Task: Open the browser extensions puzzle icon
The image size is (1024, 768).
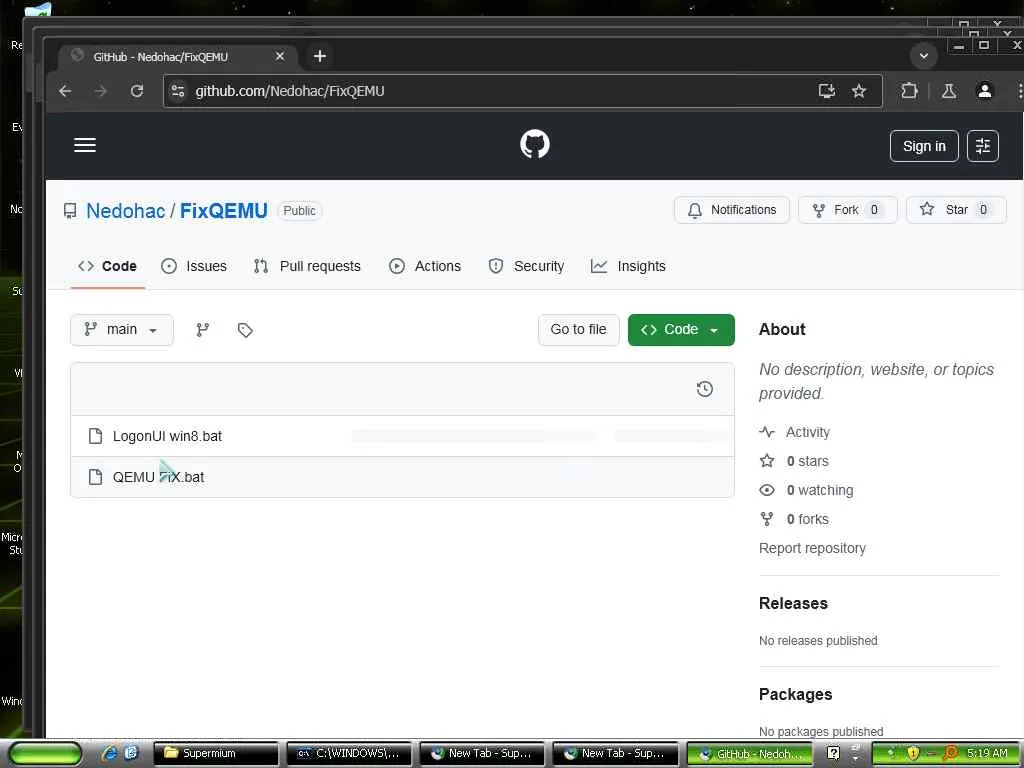Action: (x=909, y=91)
